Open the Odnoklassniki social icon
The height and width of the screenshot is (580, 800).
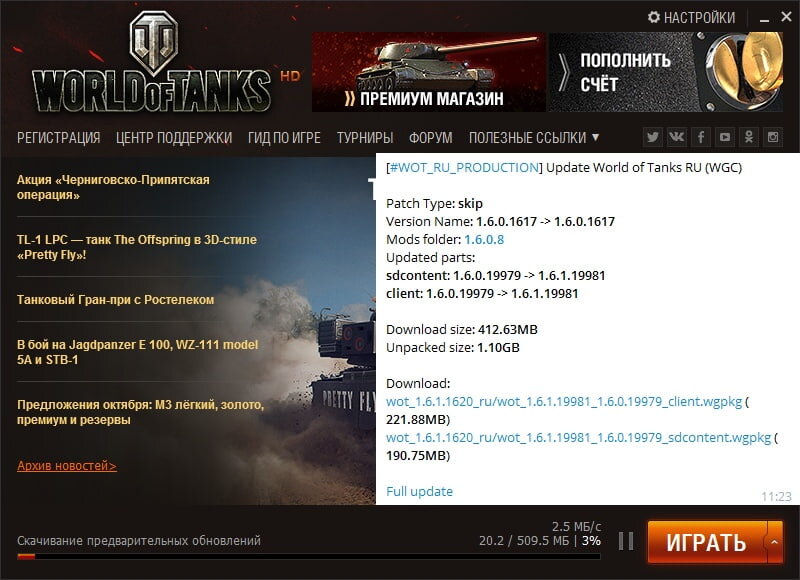coord(749,137)
